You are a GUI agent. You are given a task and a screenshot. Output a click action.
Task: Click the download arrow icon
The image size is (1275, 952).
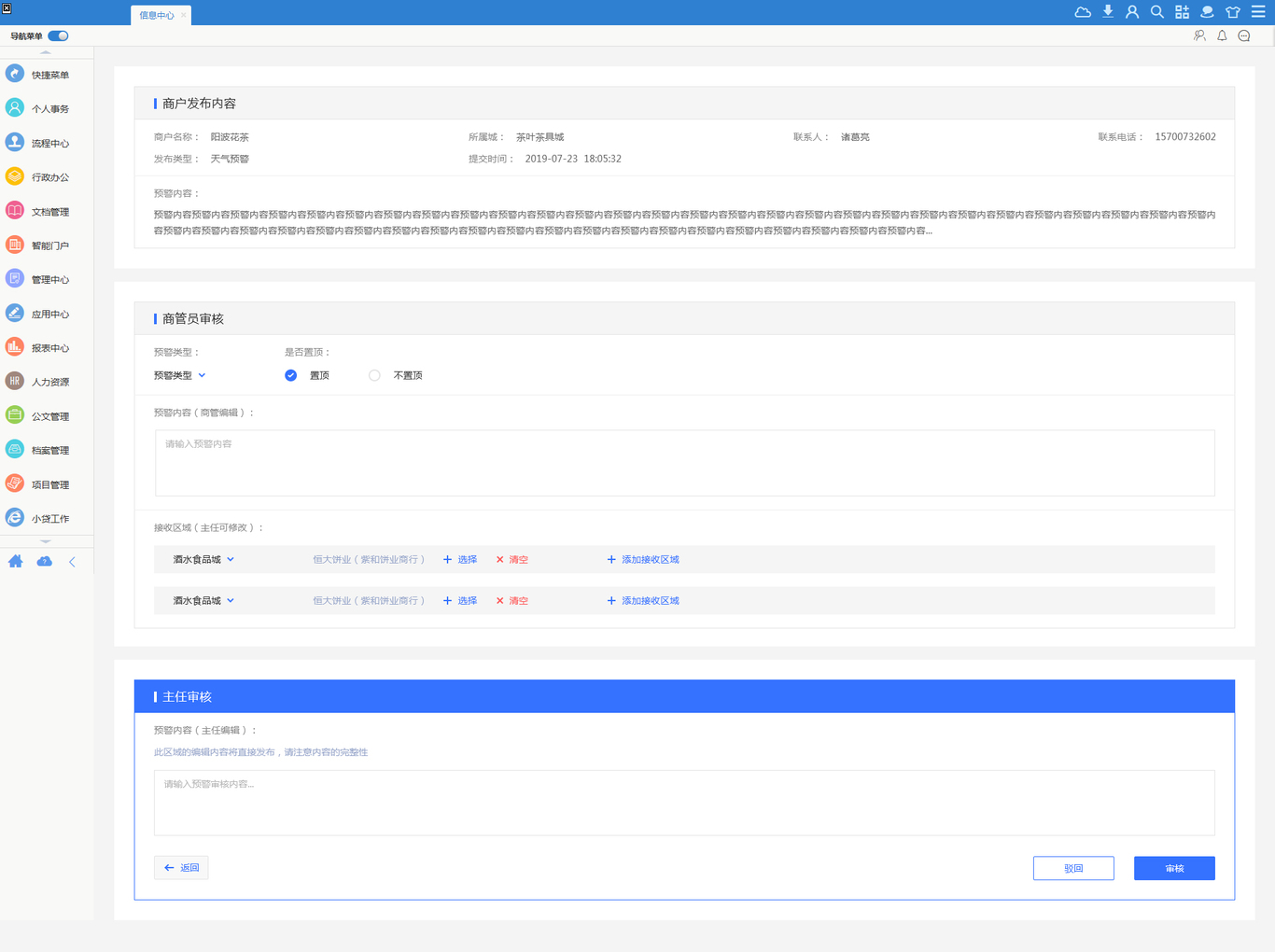coord(1108,12)
